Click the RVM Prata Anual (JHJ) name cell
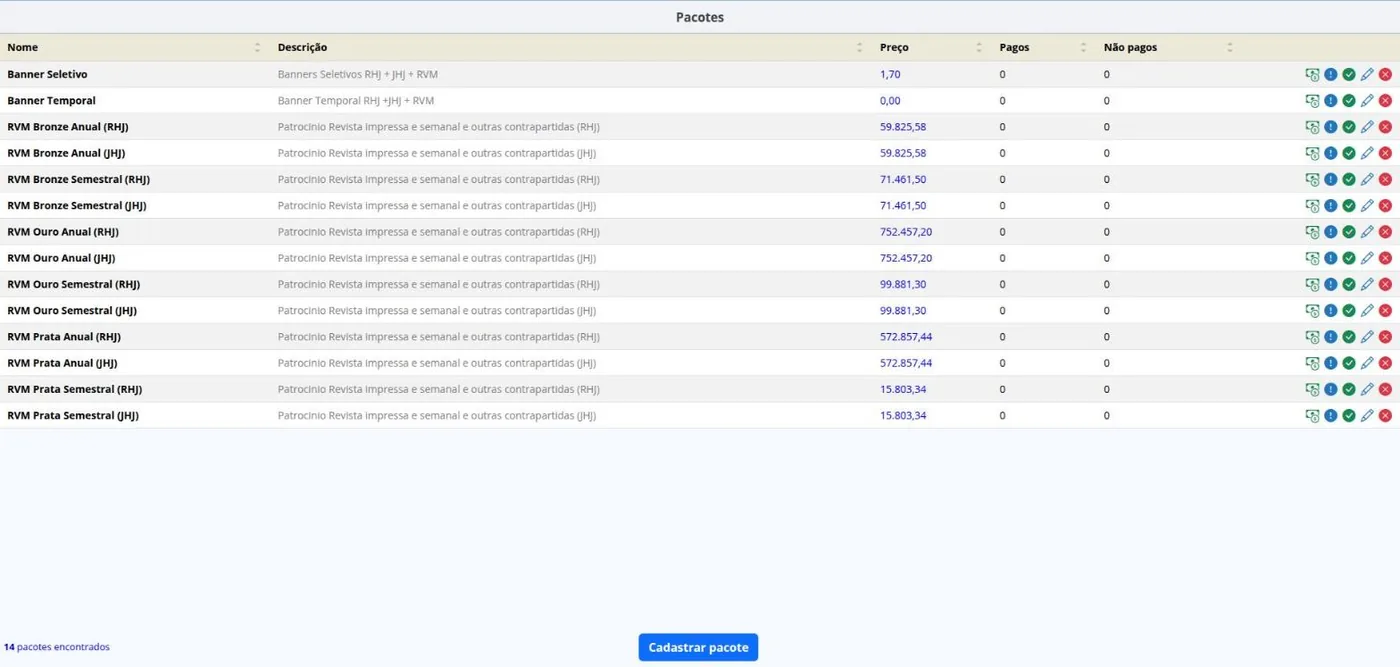1400x667 pixels. (x=62, y=363)
